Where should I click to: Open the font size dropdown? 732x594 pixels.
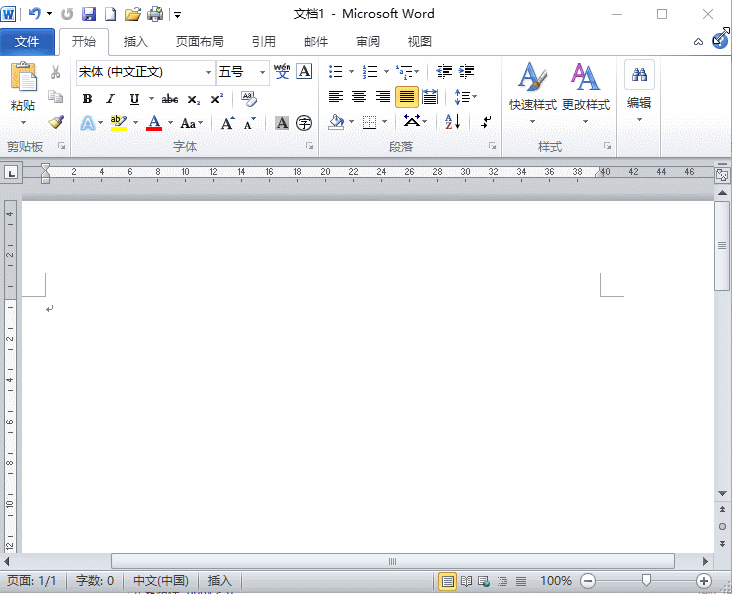pyautogui.click(x=262, y=72)
